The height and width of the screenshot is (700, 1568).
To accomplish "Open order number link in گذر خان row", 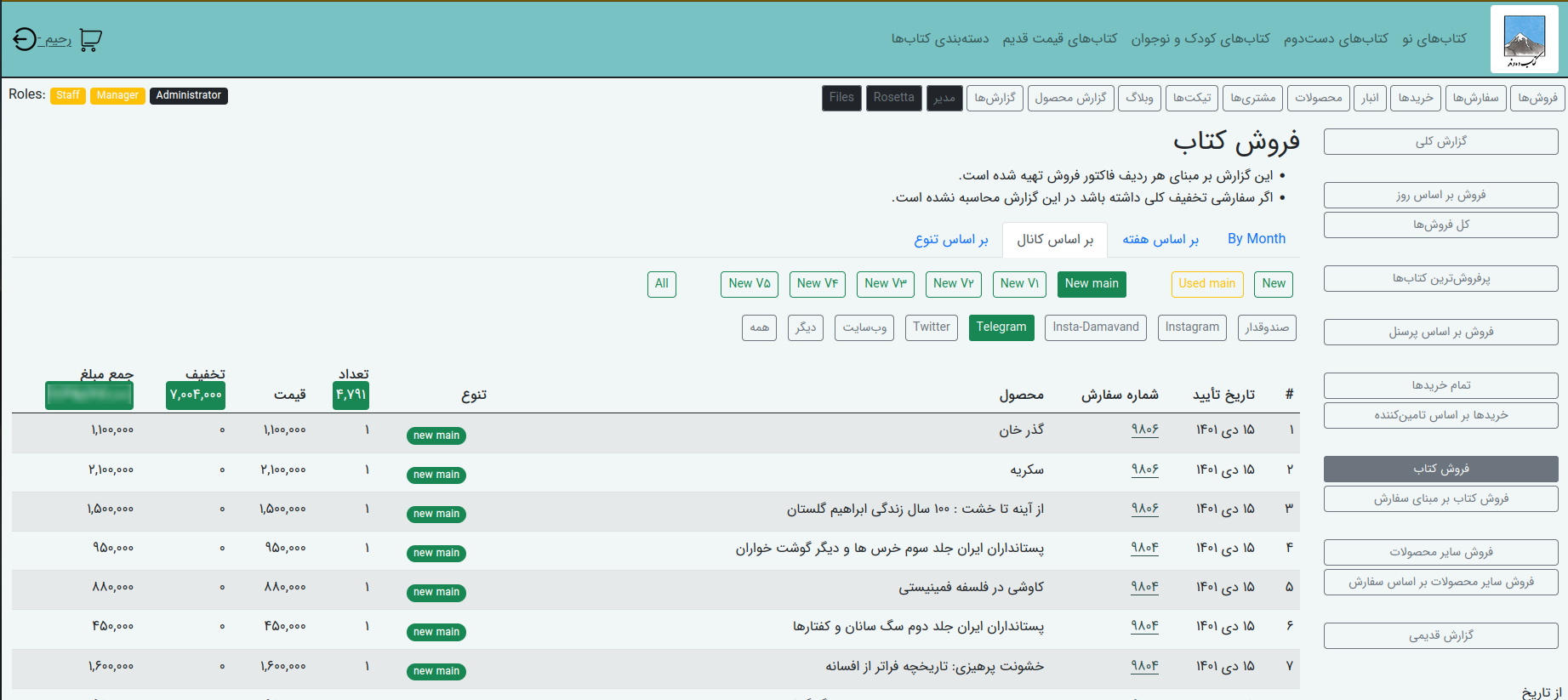I will [x=1144, y=430].
